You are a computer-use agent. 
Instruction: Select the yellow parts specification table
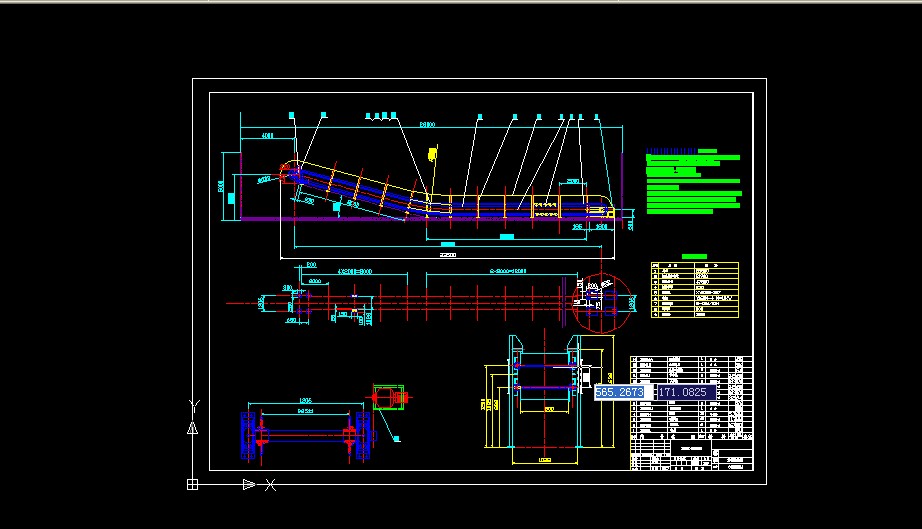click(694, 290)
